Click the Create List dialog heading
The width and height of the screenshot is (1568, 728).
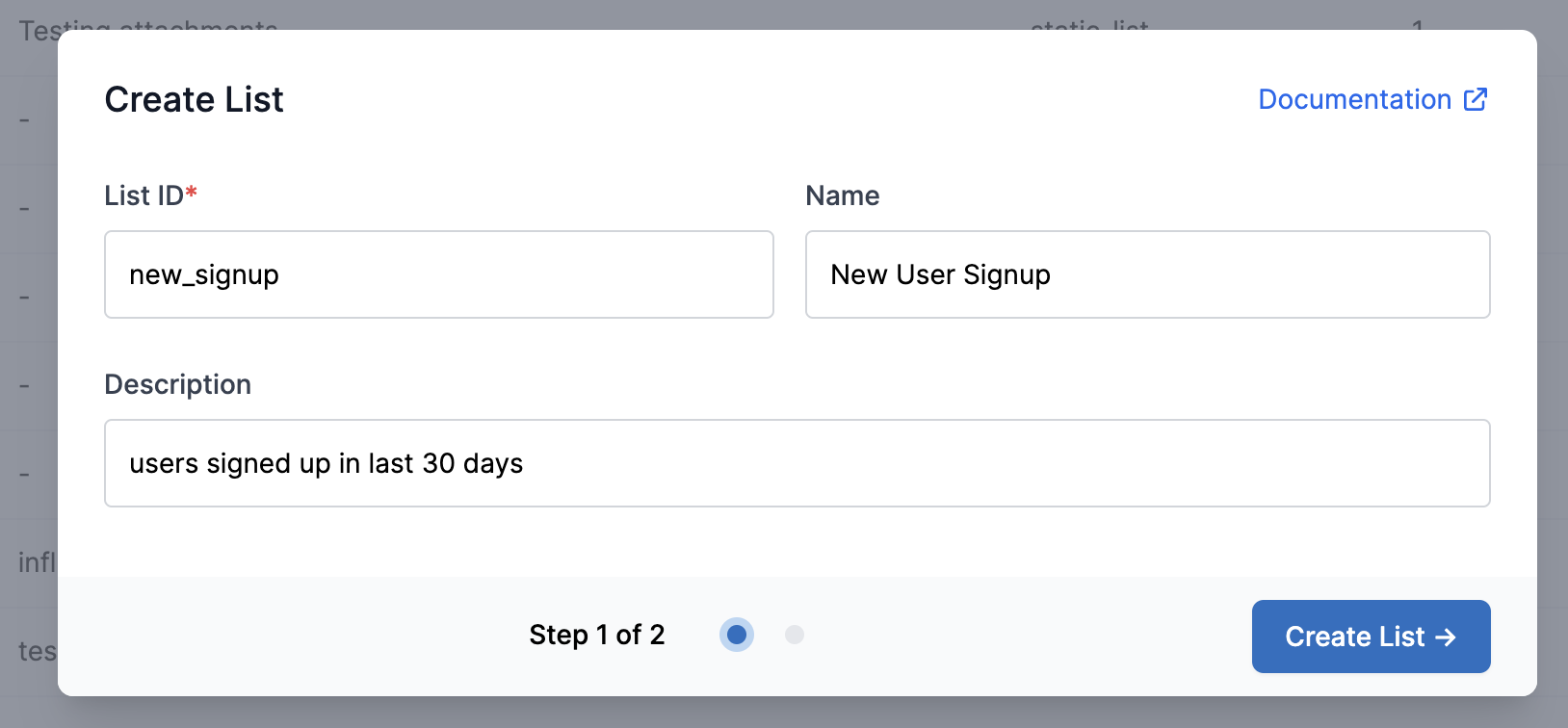[x=194, y=99]
